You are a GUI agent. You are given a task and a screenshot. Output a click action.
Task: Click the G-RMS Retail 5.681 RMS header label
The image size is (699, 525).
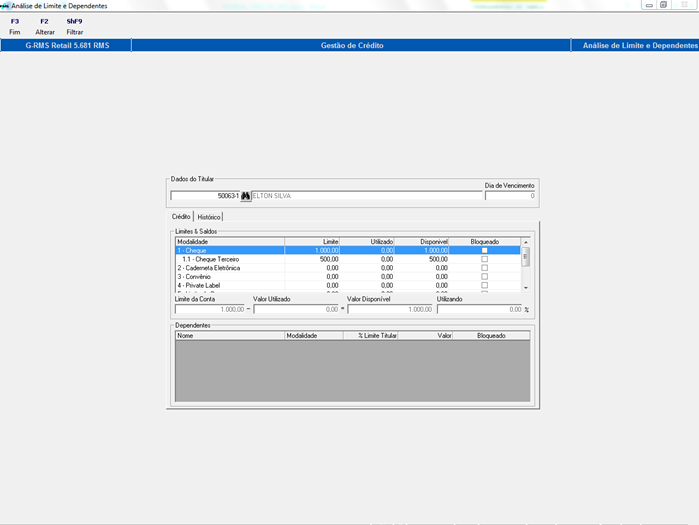pyautogui.click(x=67, y=45)
